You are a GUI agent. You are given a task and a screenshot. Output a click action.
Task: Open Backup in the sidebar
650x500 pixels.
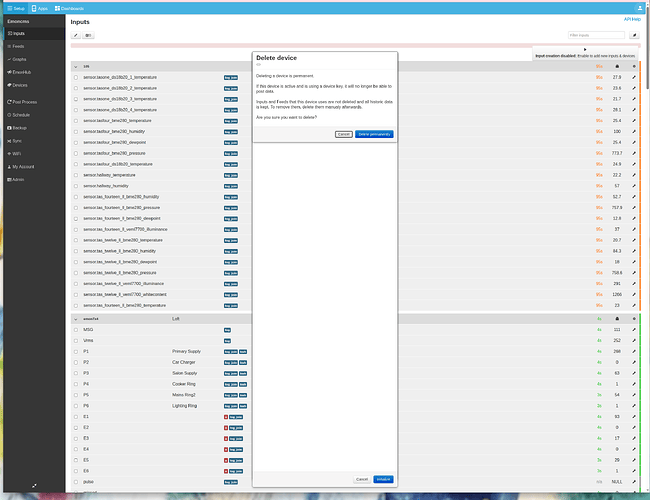[34, 128]
